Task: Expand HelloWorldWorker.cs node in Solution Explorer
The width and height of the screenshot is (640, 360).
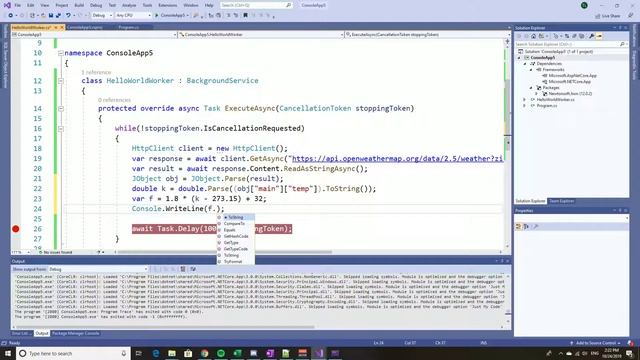Action: tap(525, 100)
